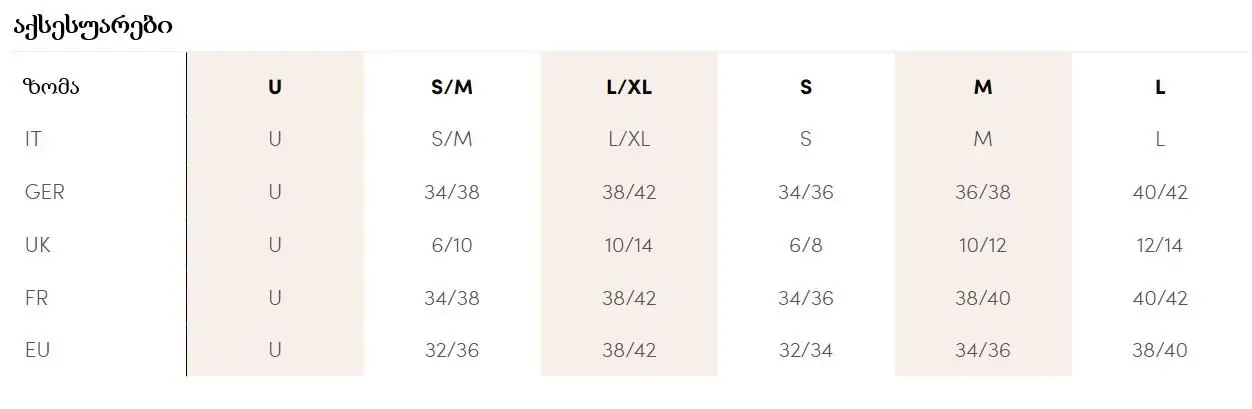This screenshot has height=409, width=1252.
Task: Click the აქსესუარები heading
Action: click(x=93, y=27)
